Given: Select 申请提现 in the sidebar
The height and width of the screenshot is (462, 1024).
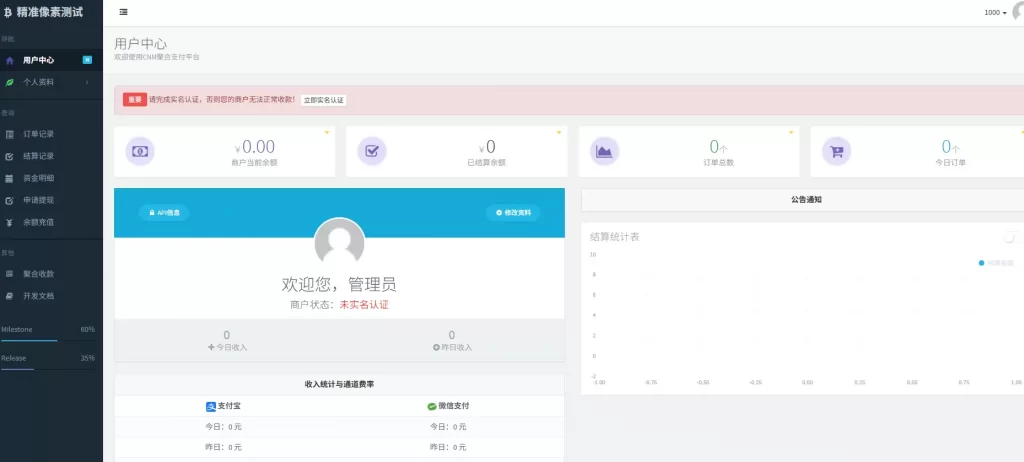Looking at the screenshot, I should [51, 200].
